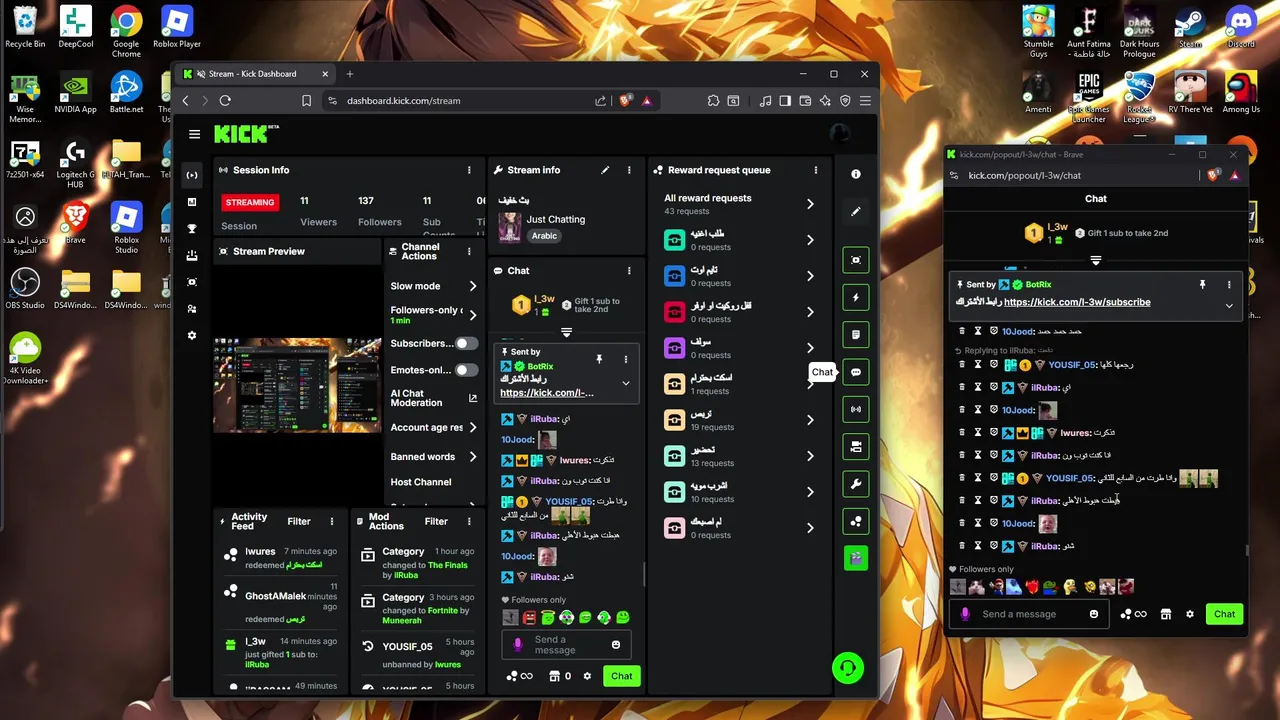The height and width of the screenshot is (720, 1280).
Task: Reload the dashboard page
Action: [225, 100]
